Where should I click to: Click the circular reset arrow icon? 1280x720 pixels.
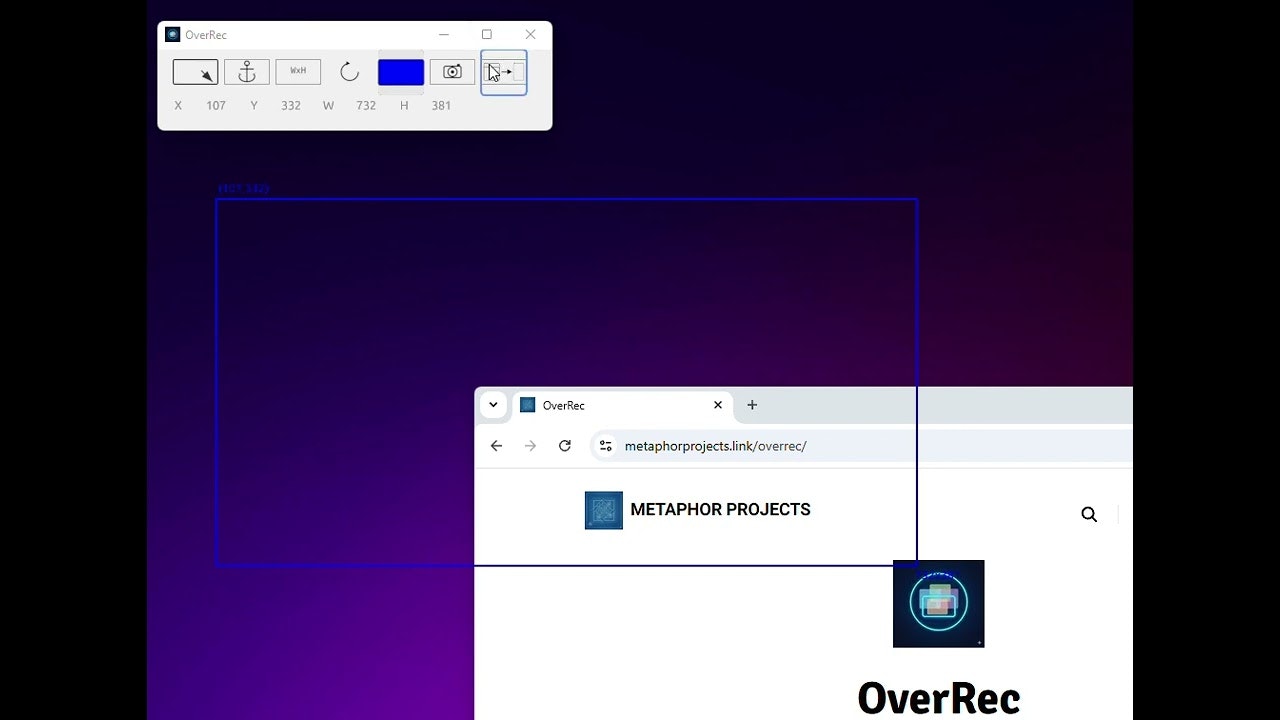(x=349, y=72)
